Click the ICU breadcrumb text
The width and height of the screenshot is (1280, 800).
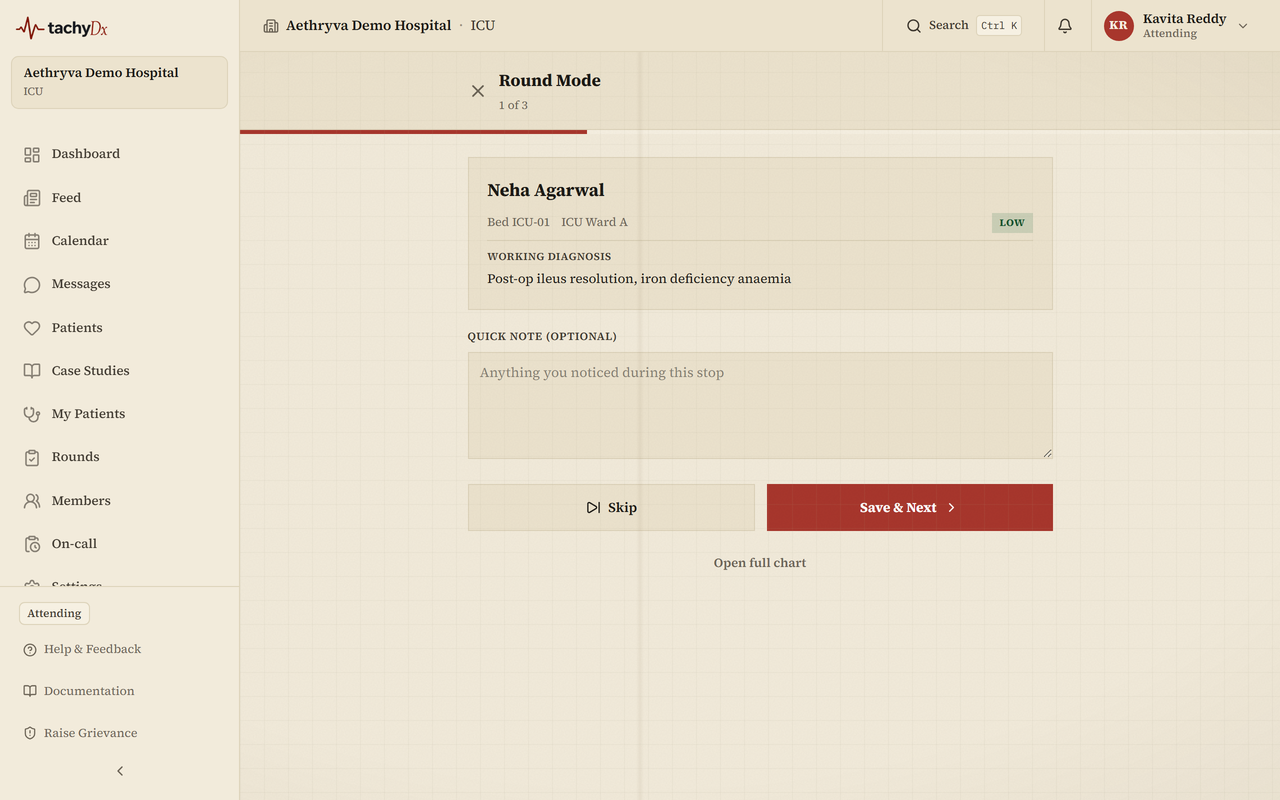pyautogui.click(x=483, y=26)
